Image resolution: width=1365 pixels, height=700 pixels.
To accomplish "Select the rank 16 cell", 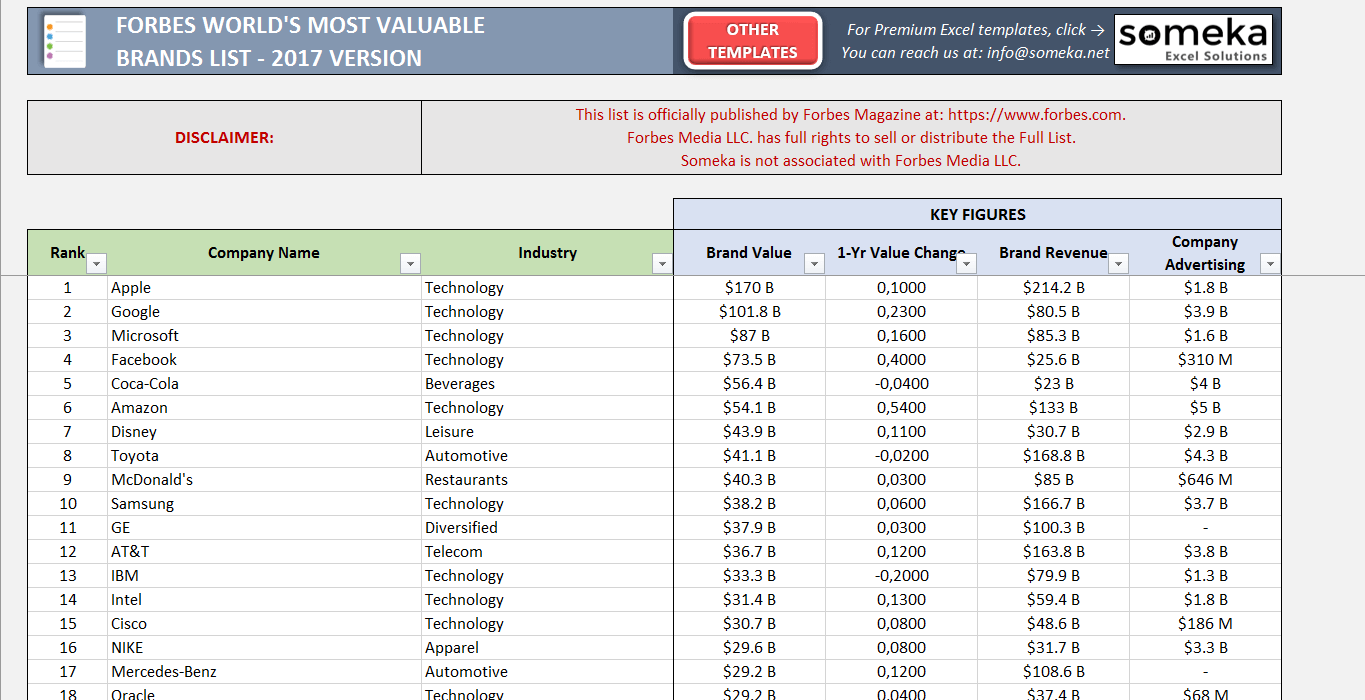I will (68, 648).
